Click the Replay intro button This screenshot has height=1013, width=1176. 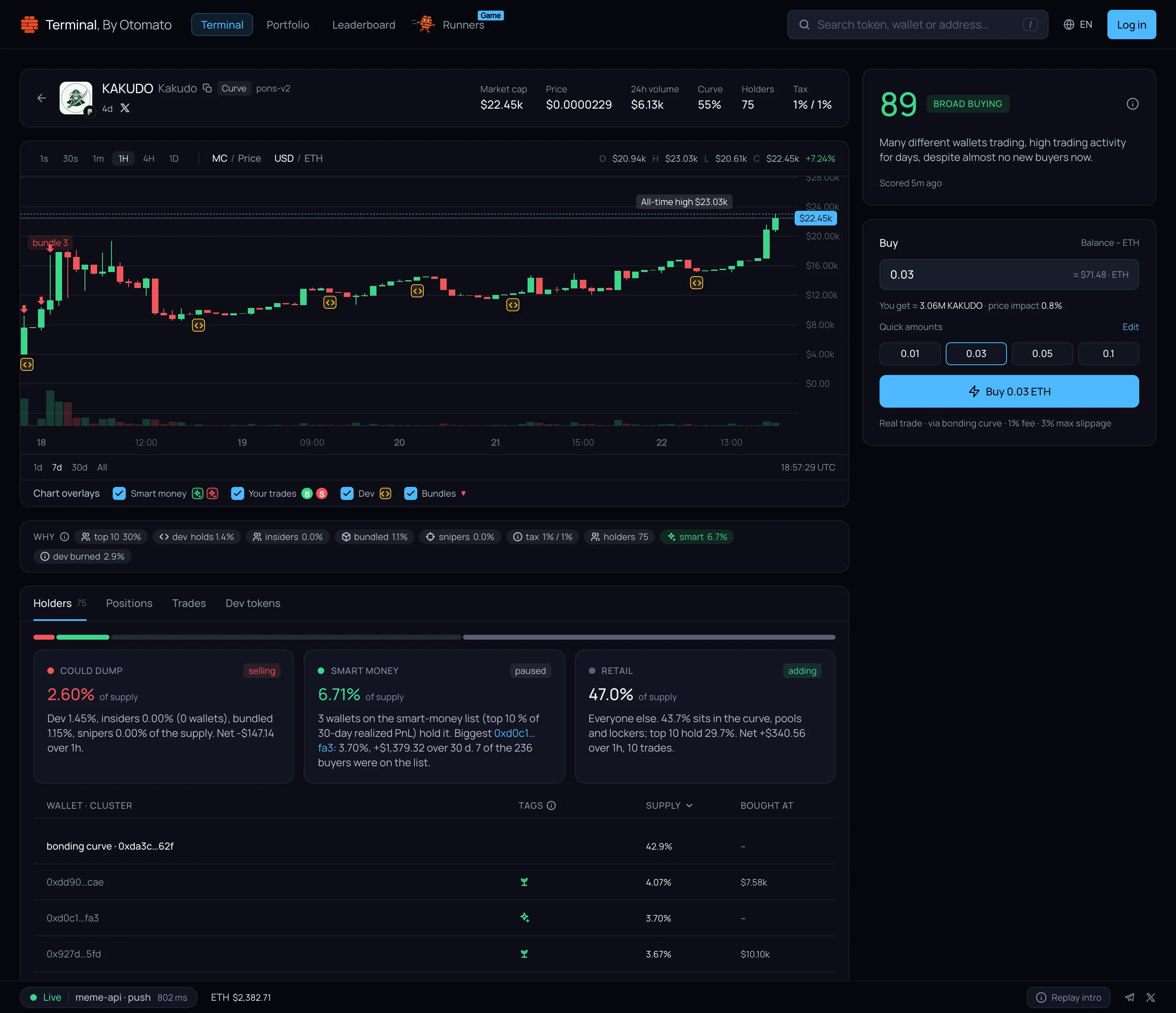(1068, 997)
